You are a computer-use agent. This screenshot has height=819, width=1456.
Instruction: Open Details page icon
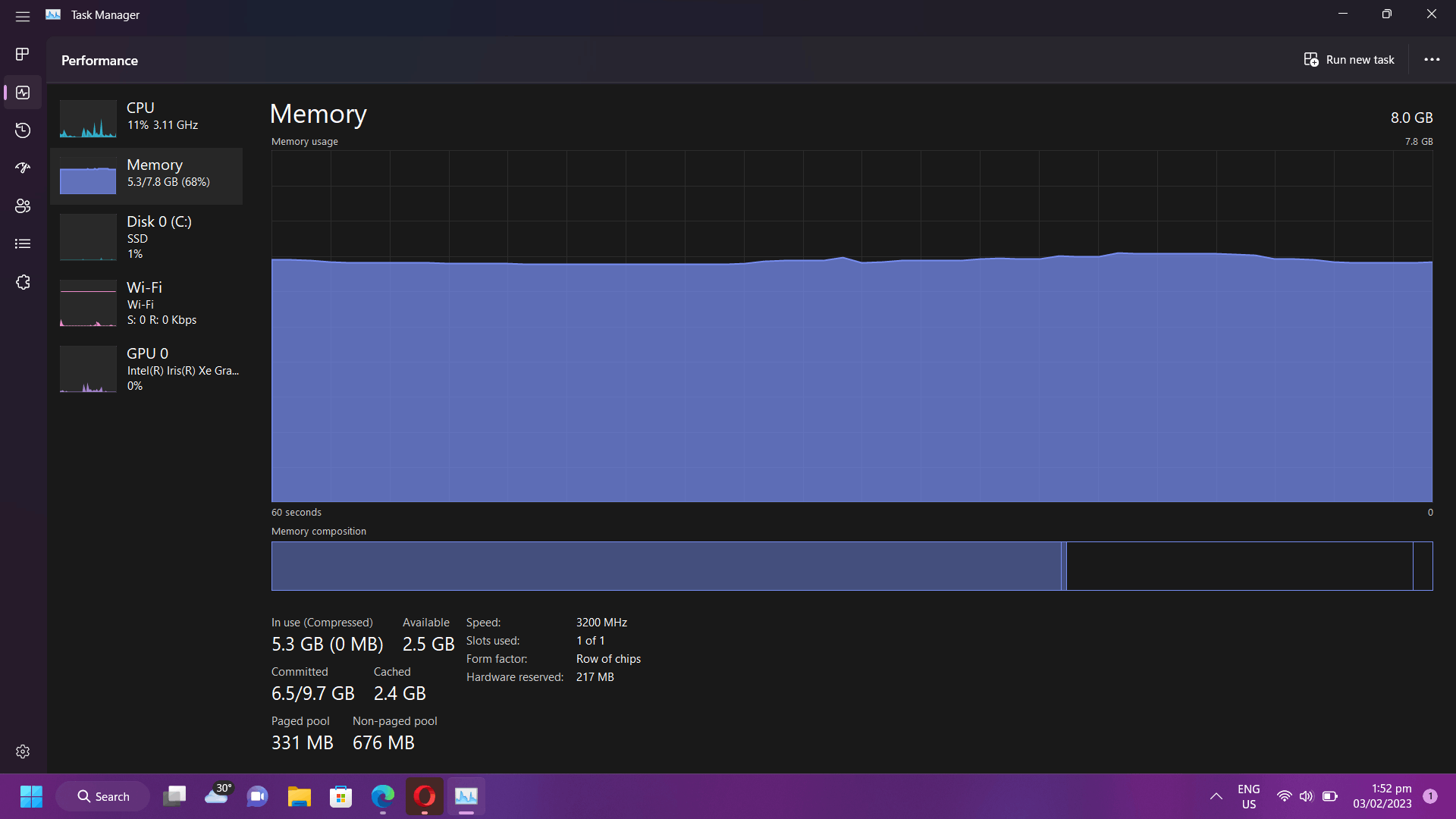click(23, 243)
